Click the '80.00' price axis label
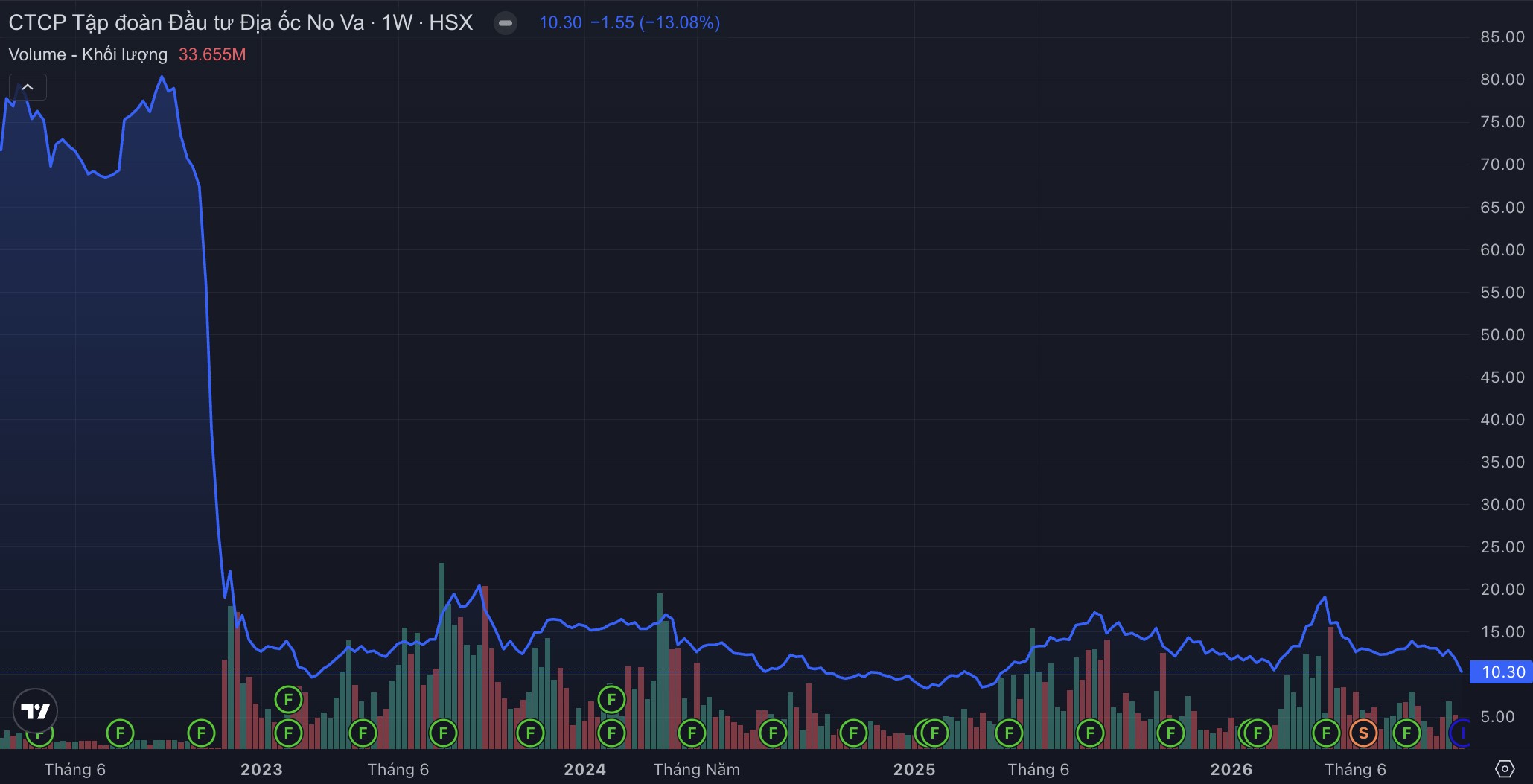This screenshot has width=1533, height=784. (x=1502, y=79)
